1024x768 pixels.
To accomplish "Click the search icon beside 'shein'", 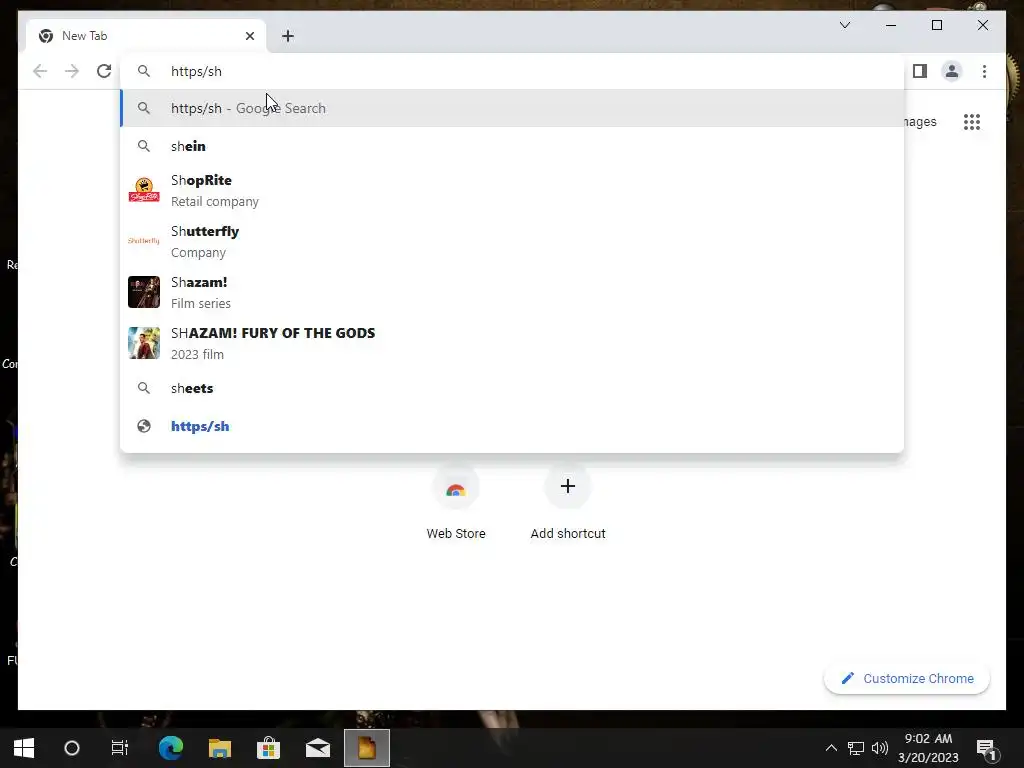I will tap(144, 146).
